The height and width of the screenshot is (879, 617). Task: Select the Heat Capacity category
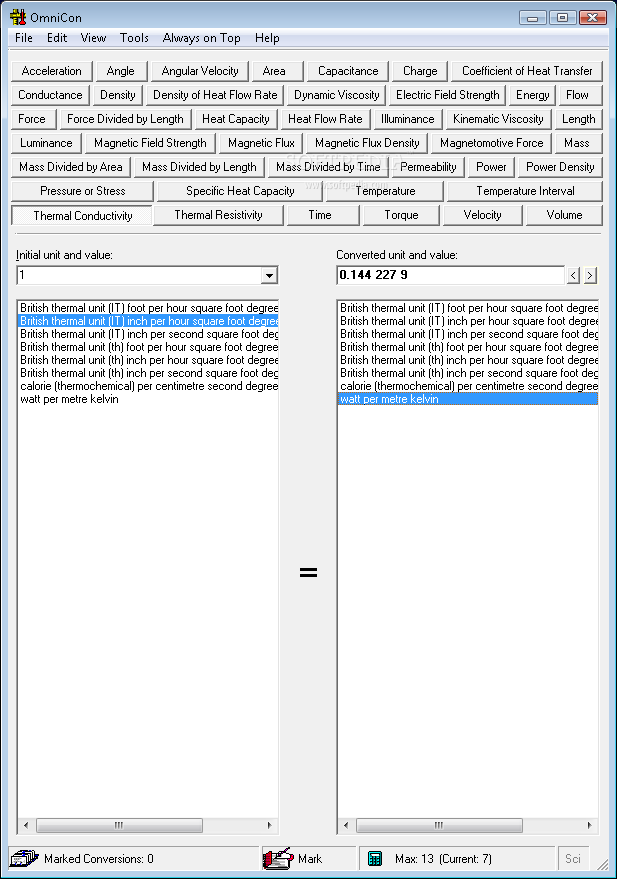236,119
